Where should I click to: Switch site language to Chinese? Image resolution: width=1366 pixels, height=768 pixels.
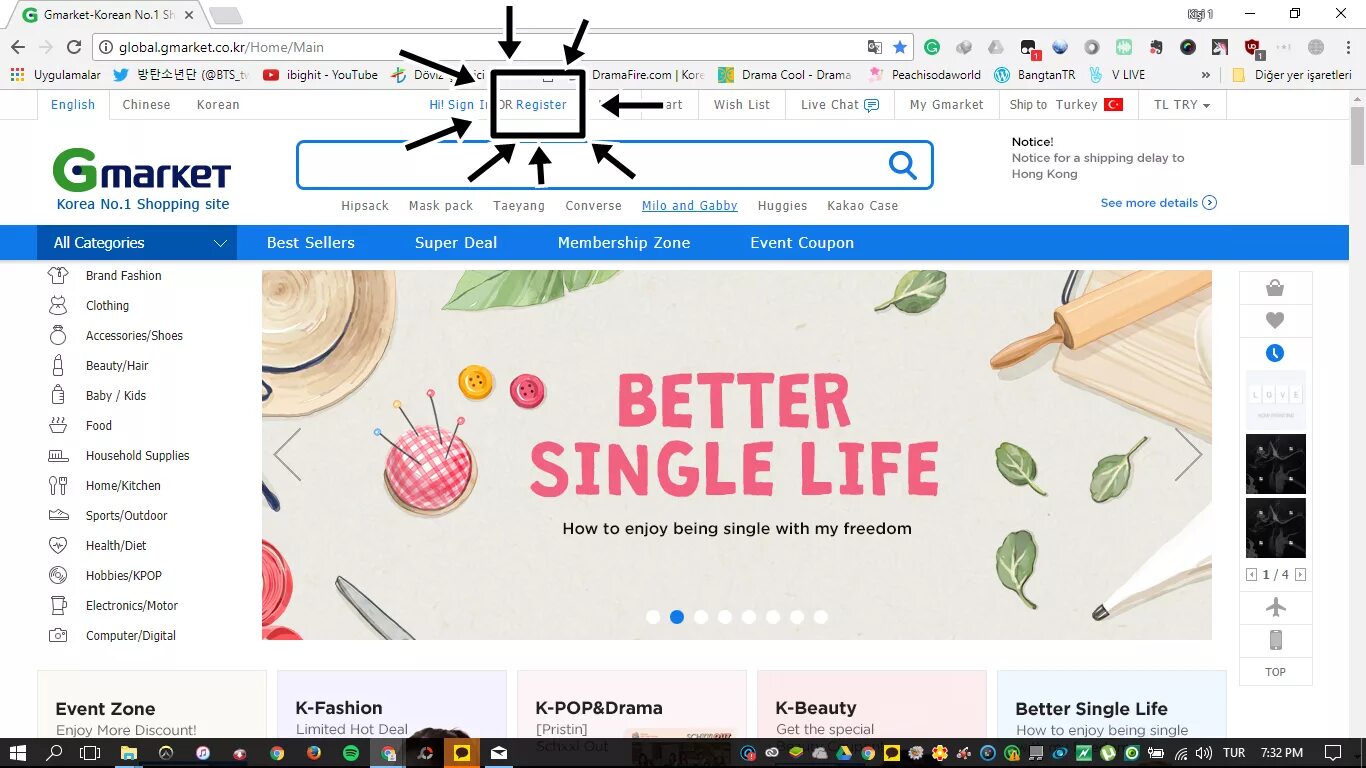point(146,104)
